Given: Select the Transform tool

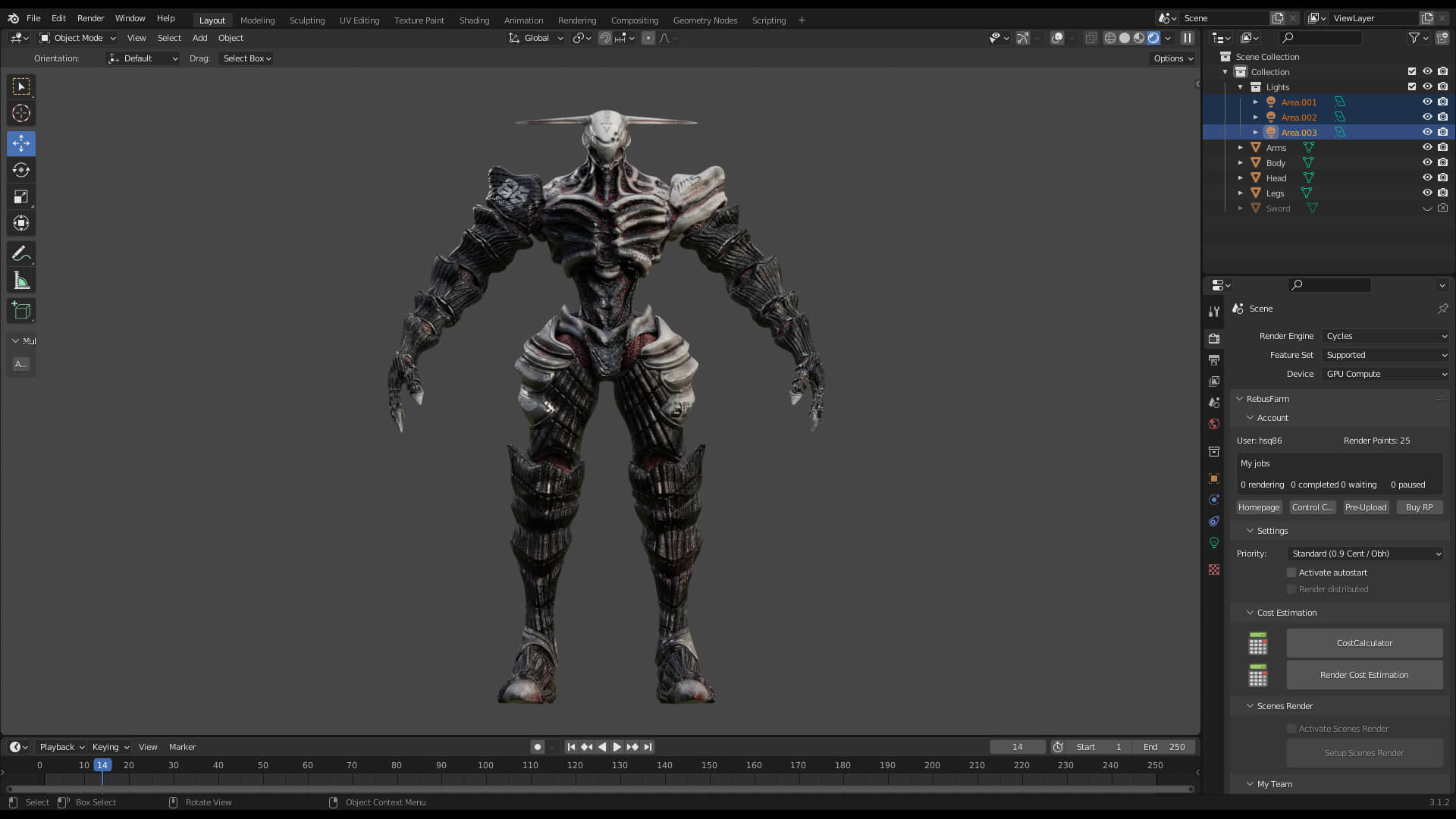Looking at the screenshot, I should tap(21, 224).
